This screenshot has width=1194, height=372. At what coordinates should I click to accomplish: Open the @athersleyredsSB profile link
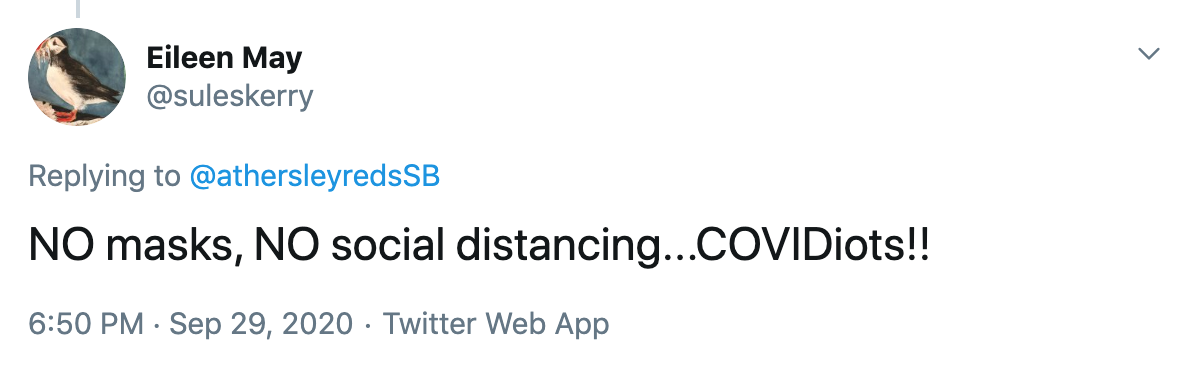[314, 176]
